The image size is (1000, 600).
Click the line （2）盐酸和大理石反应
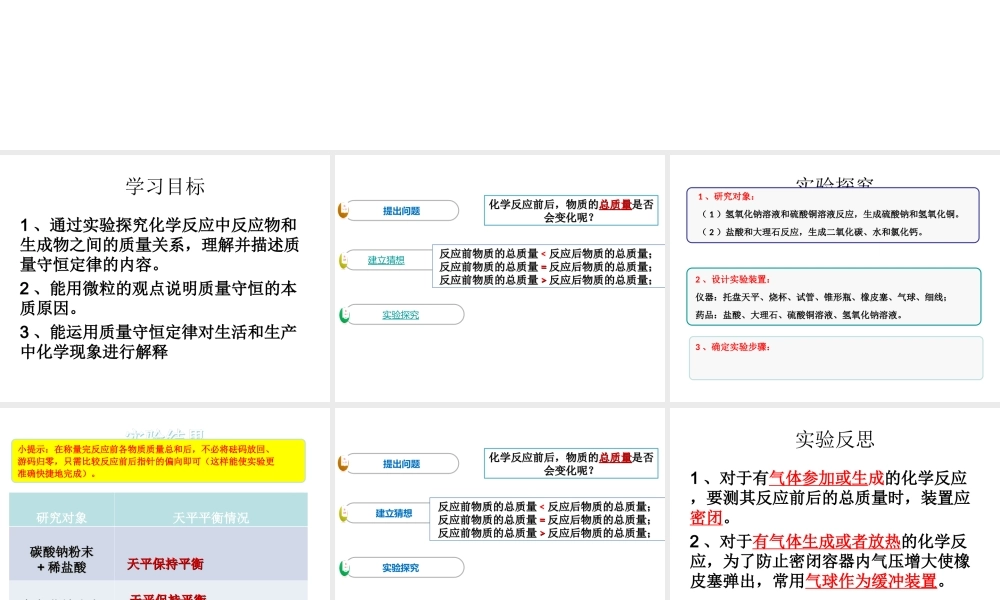(x=811, y=232)
